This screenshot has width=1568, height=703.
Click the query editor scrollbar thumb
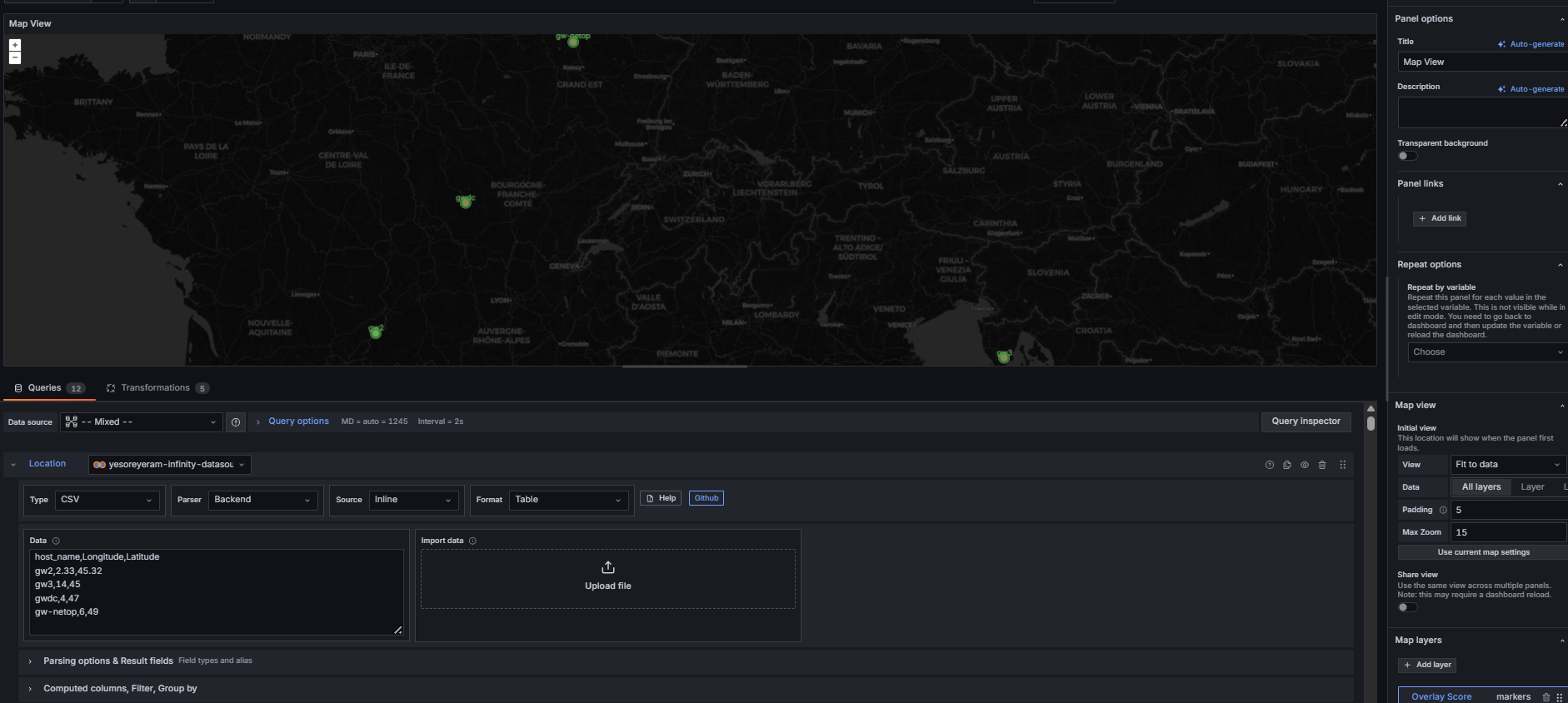(x=1371, y=423)
